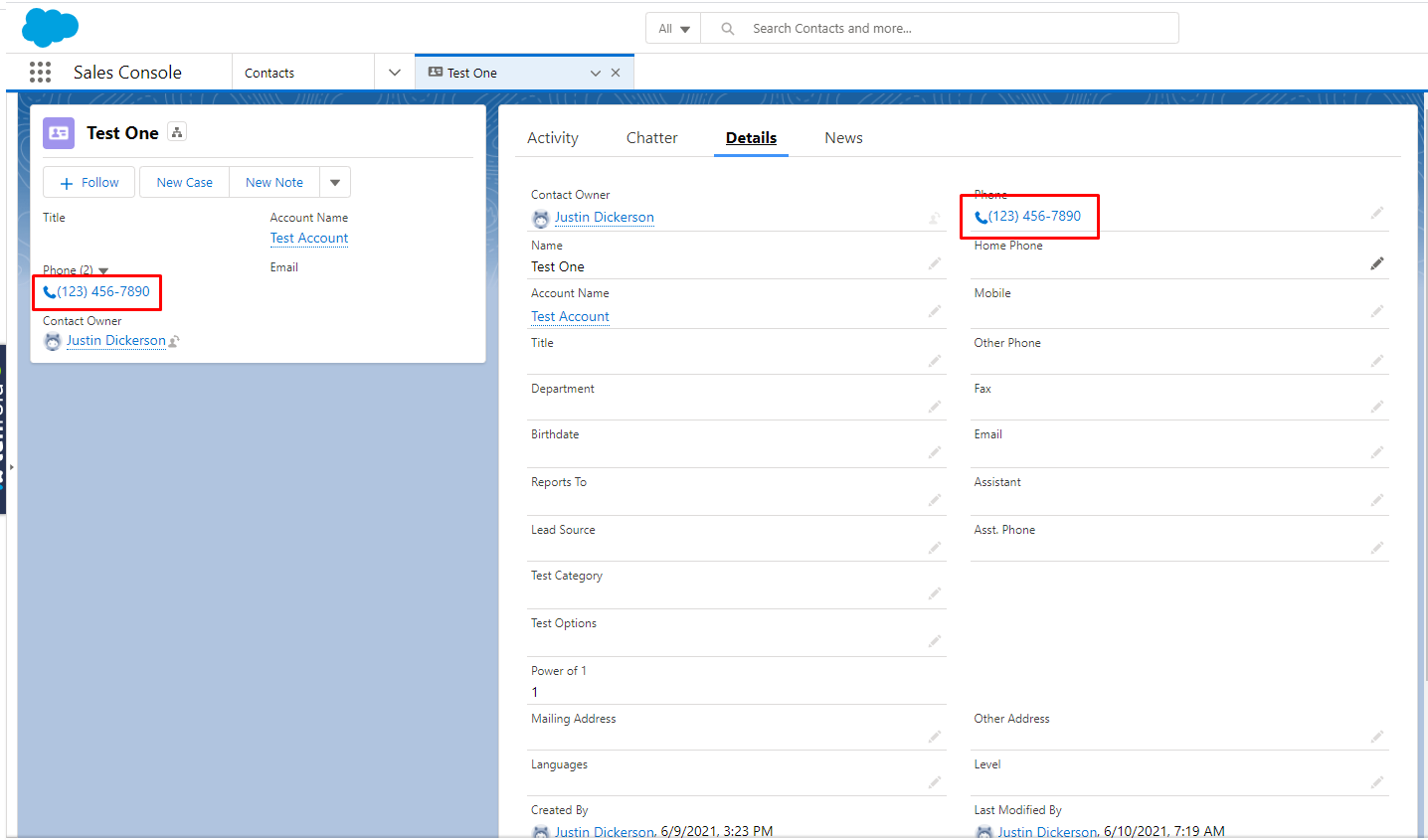Open Justin Dickerson Contact Owner link in Details
1428x840 pixels.
click(x=605, y=218)
